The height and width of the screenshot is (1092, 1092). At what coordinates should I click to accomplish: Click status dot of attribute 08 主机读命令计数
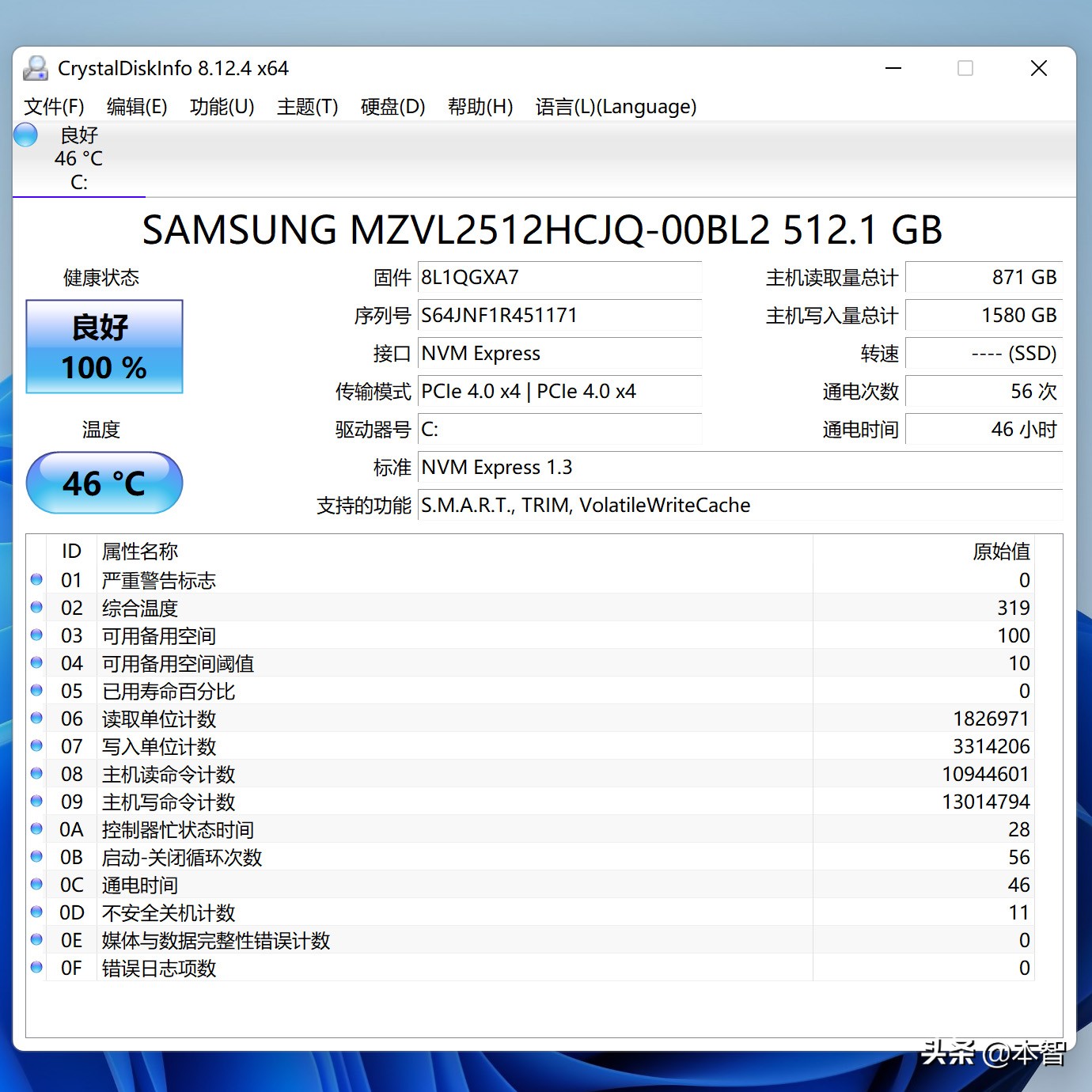36,774
